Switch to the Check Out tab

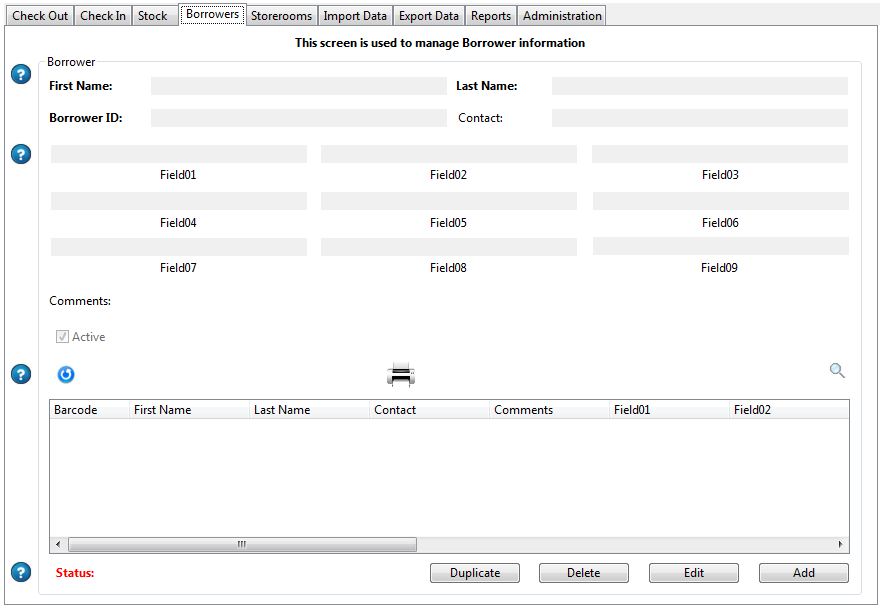40,16
